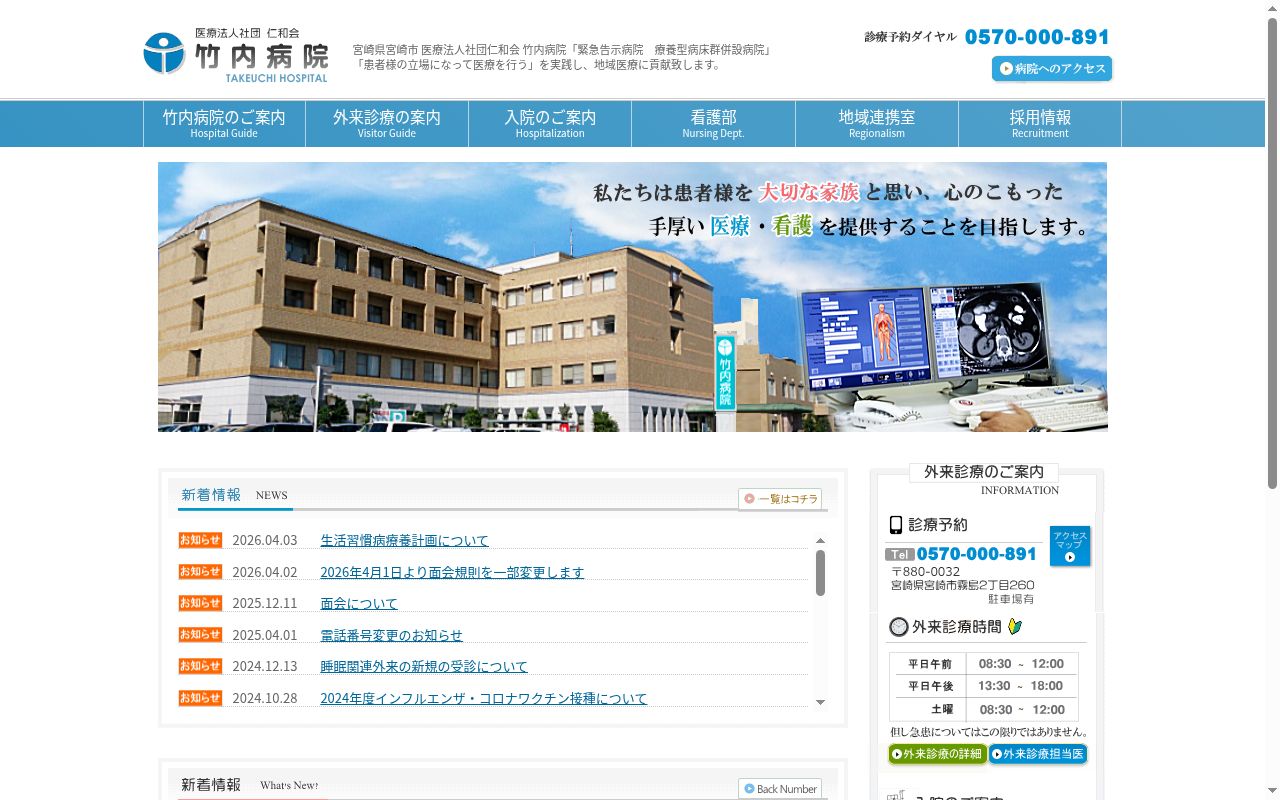
Task: Click the hospital building banner image
Action: 632,297
